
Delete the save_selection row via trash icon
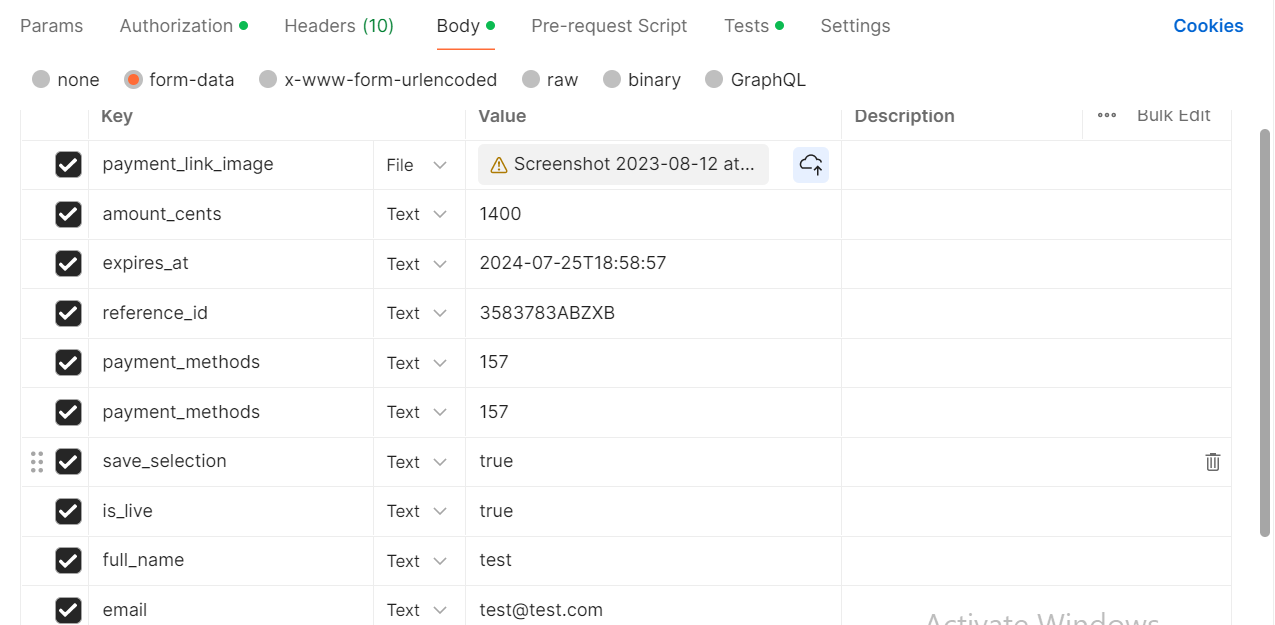click(x=1212, y=462)
